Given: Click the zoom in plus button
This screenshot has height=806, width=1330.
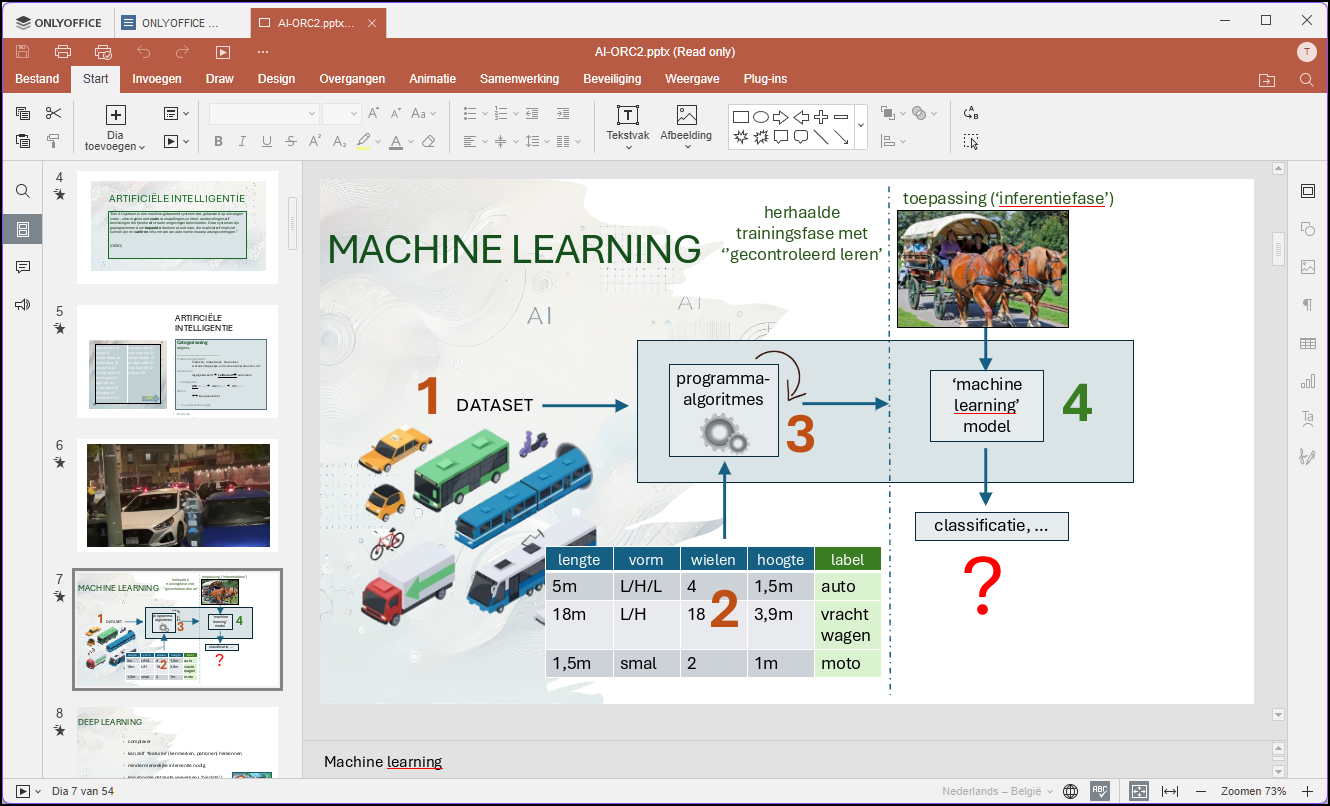Looking at the screenshot, I should pos(1306,791).
